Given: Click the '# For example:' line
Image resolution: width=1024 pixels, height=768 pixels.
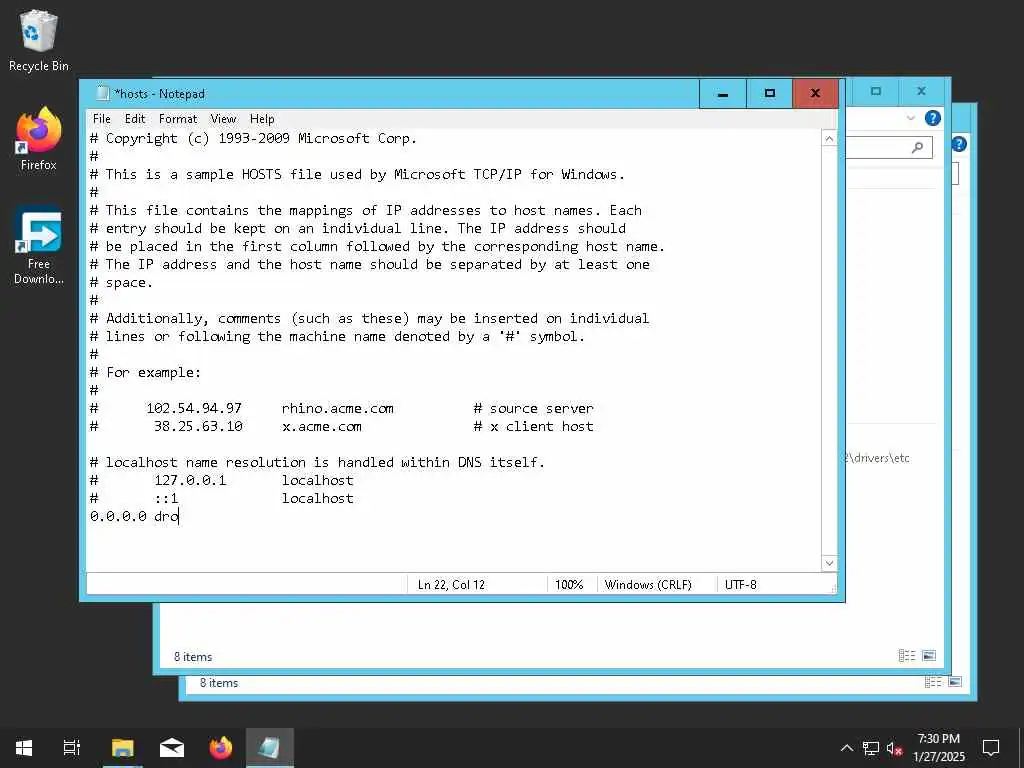Looking at the screenshot, I should pyautogui.click(x=145, y=373).
